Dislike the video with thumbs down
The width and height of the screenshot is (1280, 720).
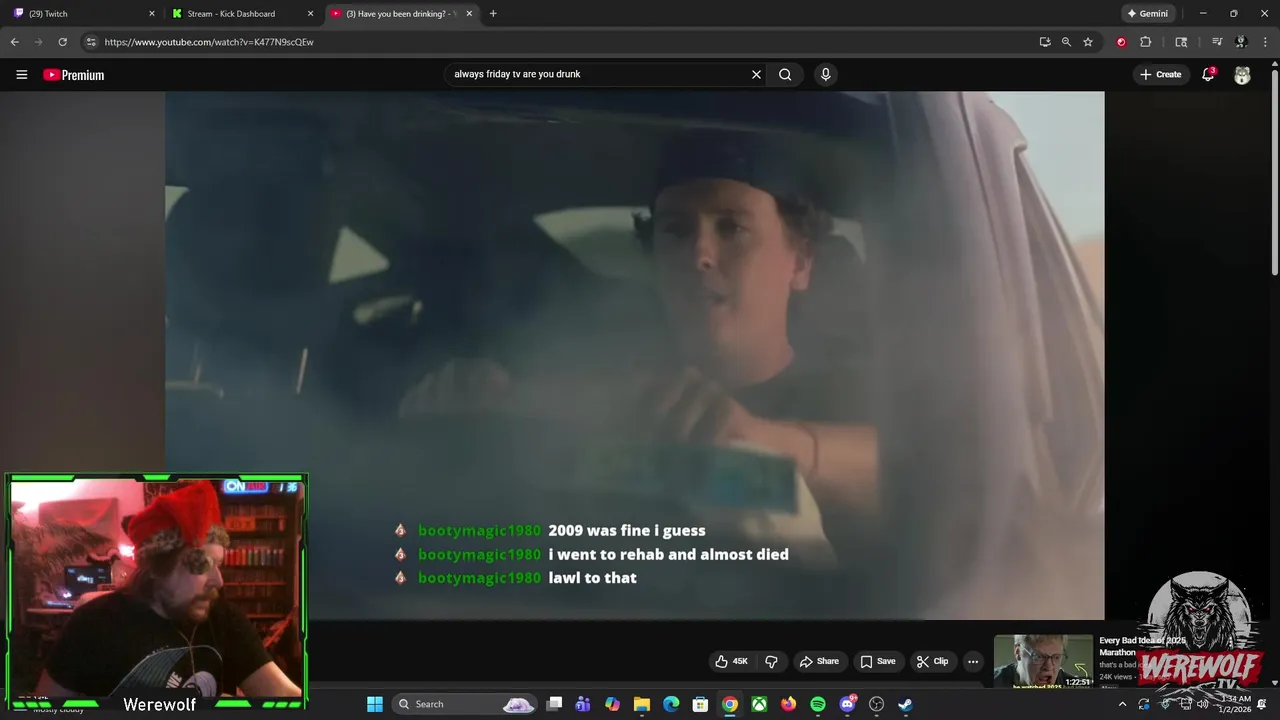[x=771, y=661]
